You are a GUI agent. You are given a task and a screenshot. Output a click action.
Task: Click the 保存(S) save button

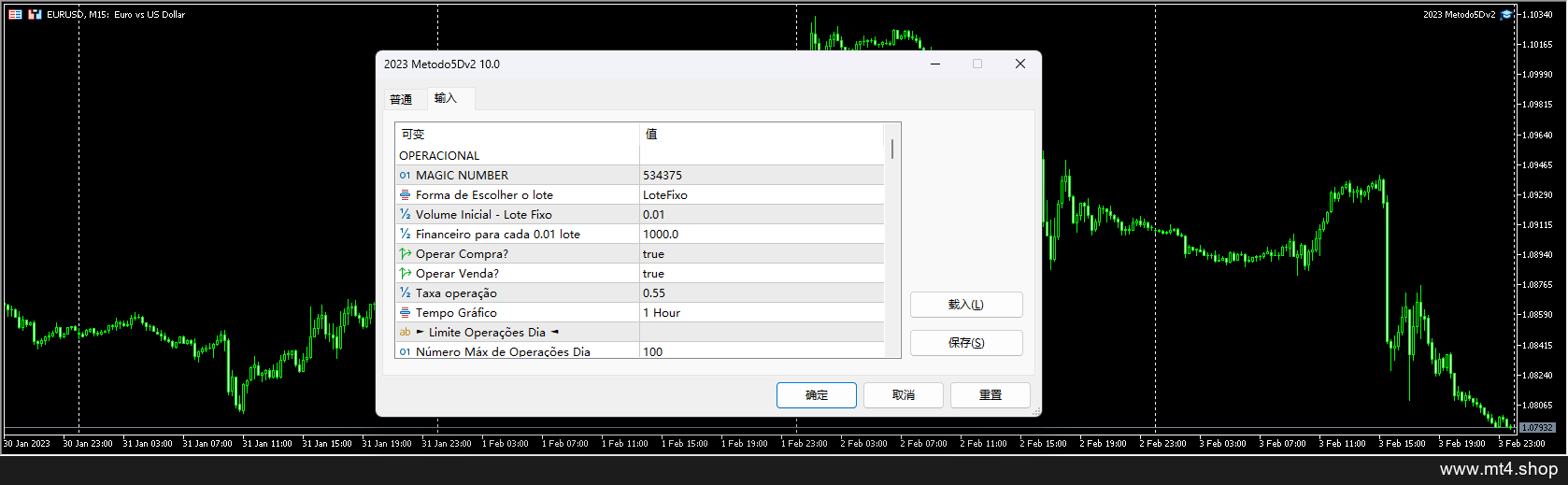tap(966, 343)
